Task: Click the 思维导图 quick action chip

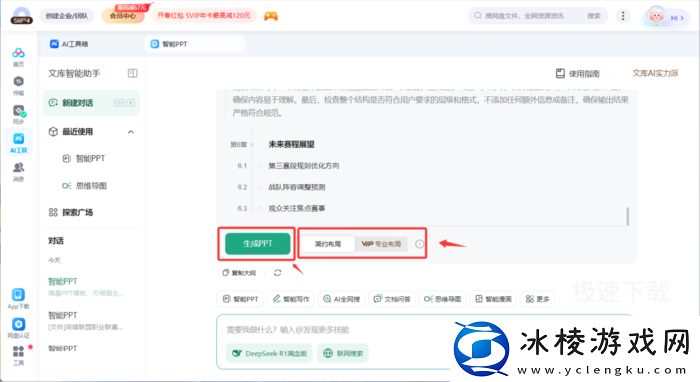Action: [442, 299]
